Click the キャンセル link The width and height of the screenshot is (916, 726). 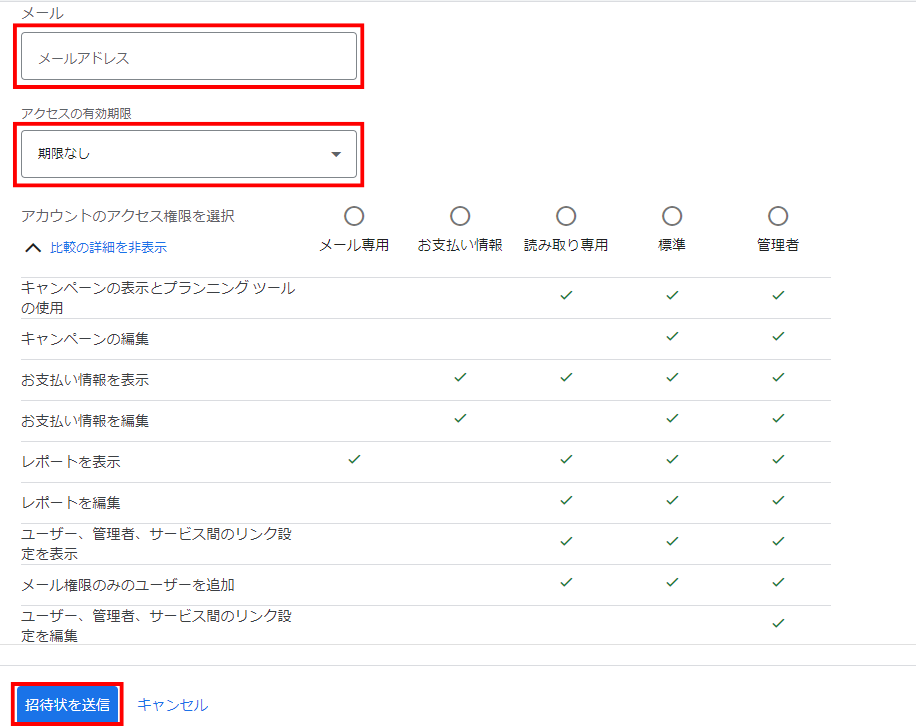tap(172, 705)
